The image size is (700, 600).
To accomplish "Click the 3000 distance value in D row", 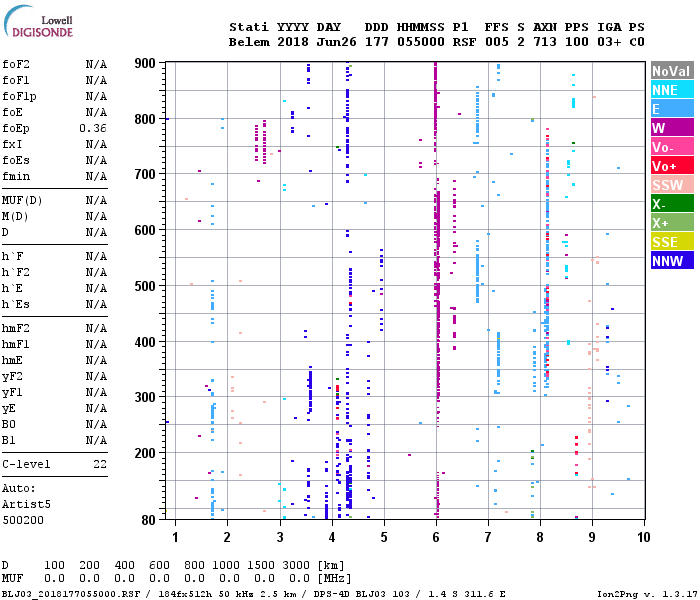I will (x=296, y=565).
